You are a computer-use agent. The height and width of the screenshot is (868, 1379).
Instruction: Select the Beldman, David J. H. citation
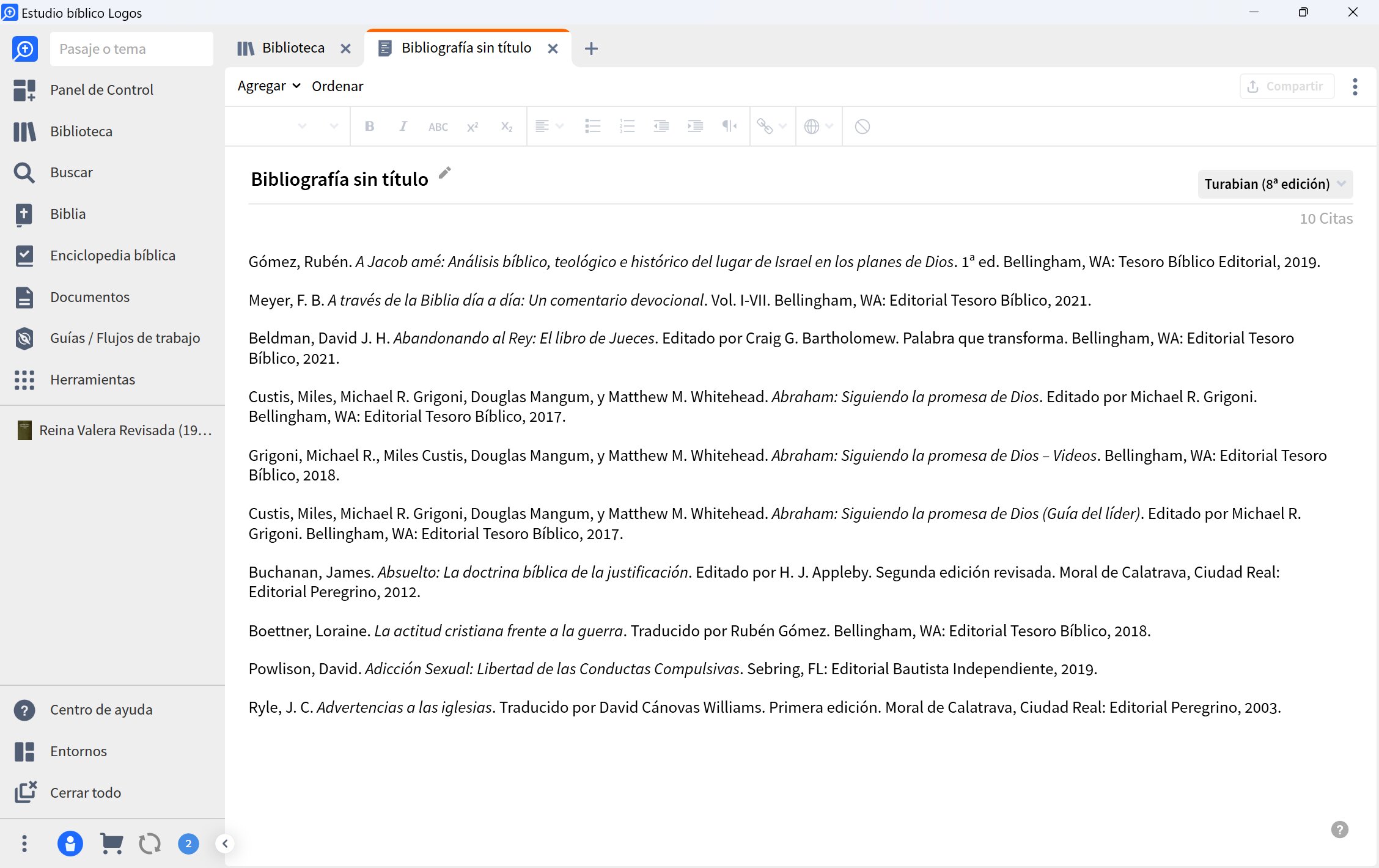click(771, 348)
